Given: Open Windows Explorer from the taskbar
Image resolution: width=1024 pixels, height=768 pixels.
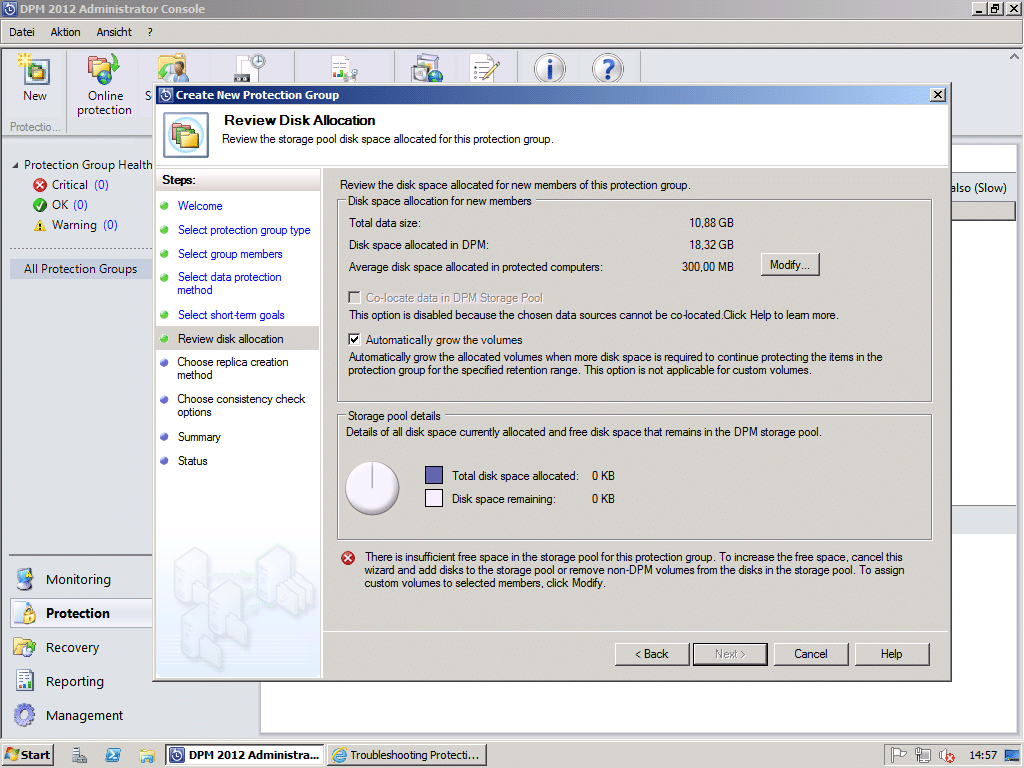Looking at the screenshot, I should [x=147, y=755].
